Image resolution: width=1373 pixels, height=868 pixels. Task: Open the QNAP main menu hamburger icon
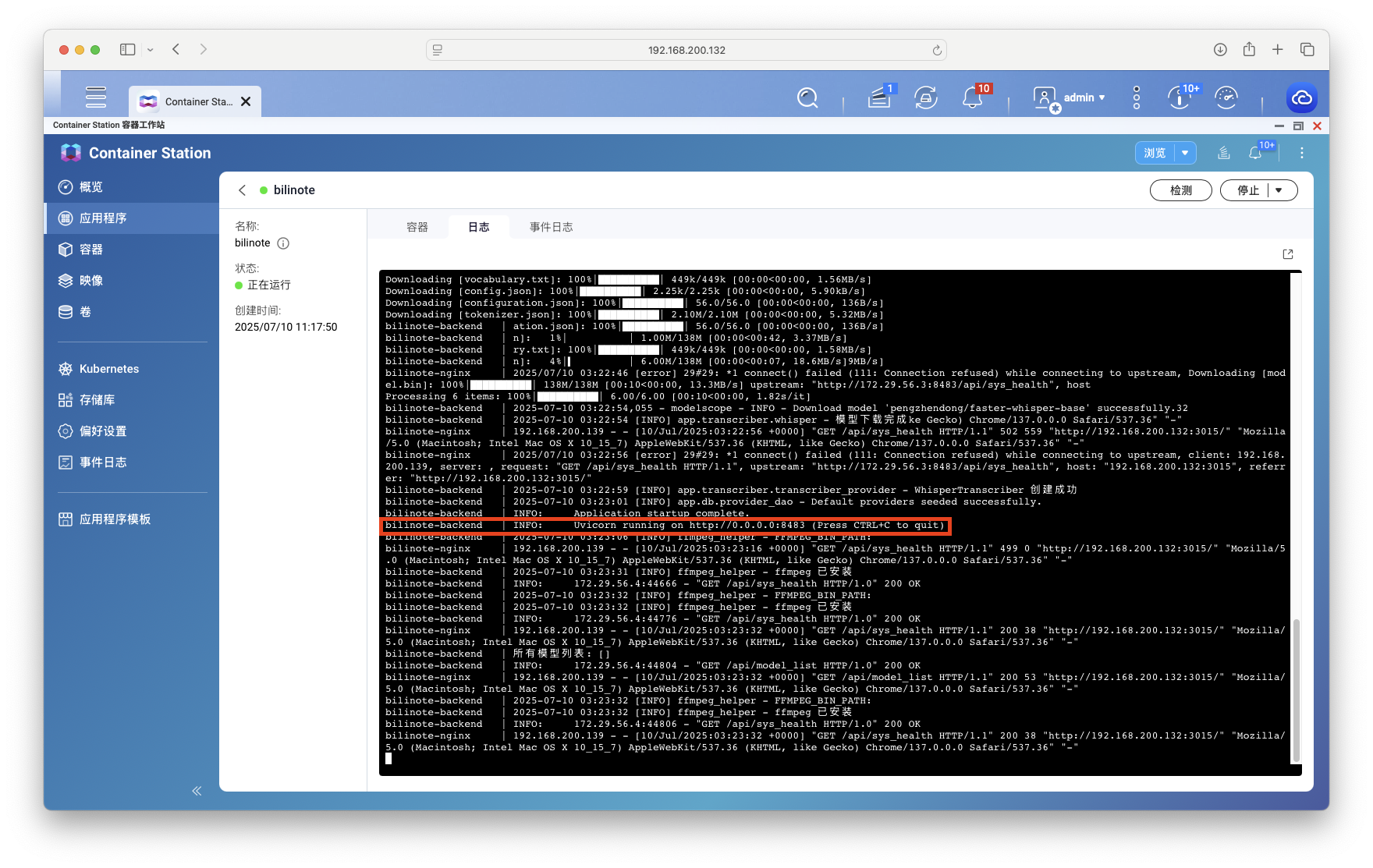tap(96, 97)
